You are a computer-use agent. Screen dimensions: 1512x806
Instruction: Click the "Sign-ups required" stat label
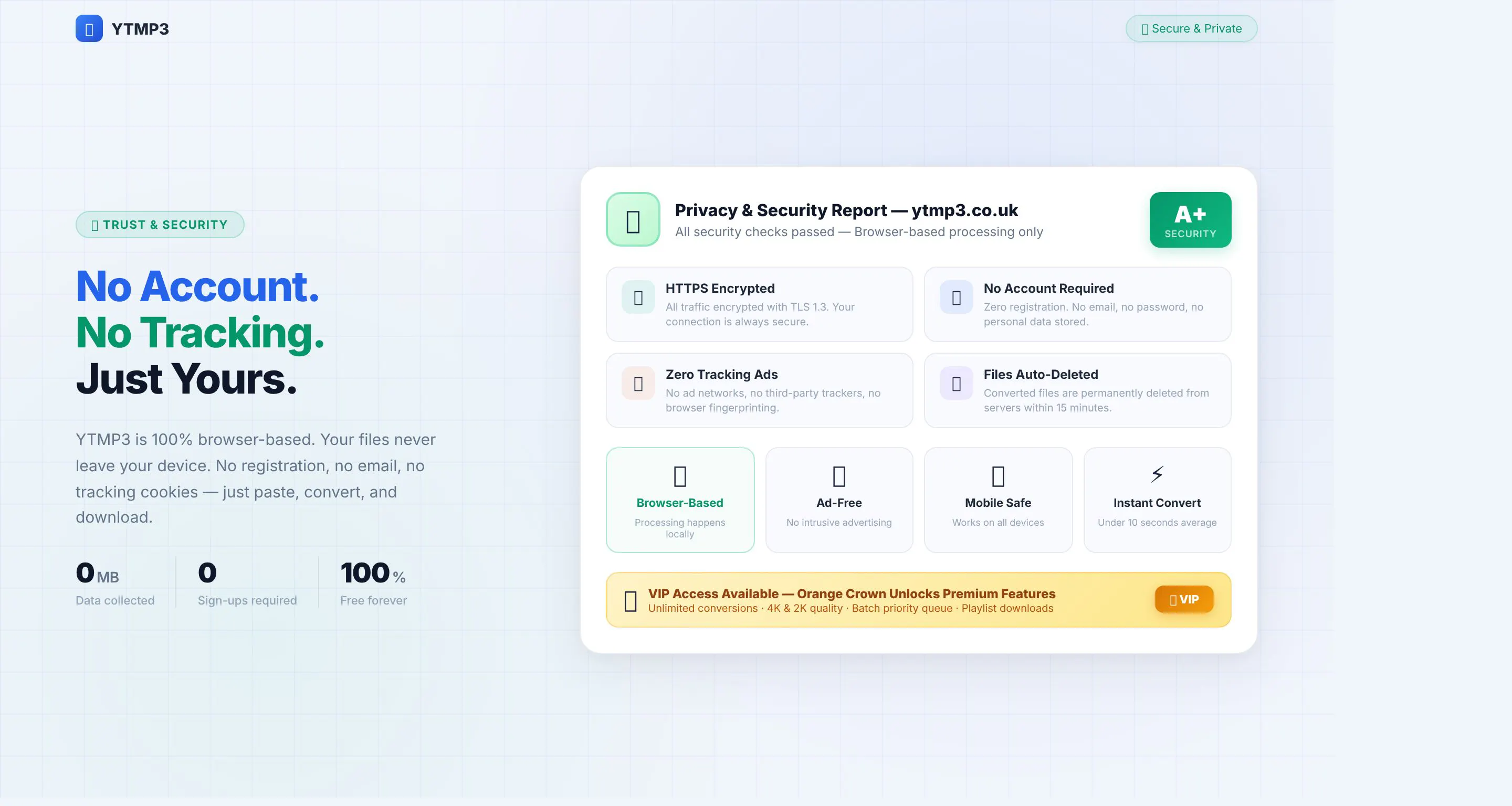point(247,600)
